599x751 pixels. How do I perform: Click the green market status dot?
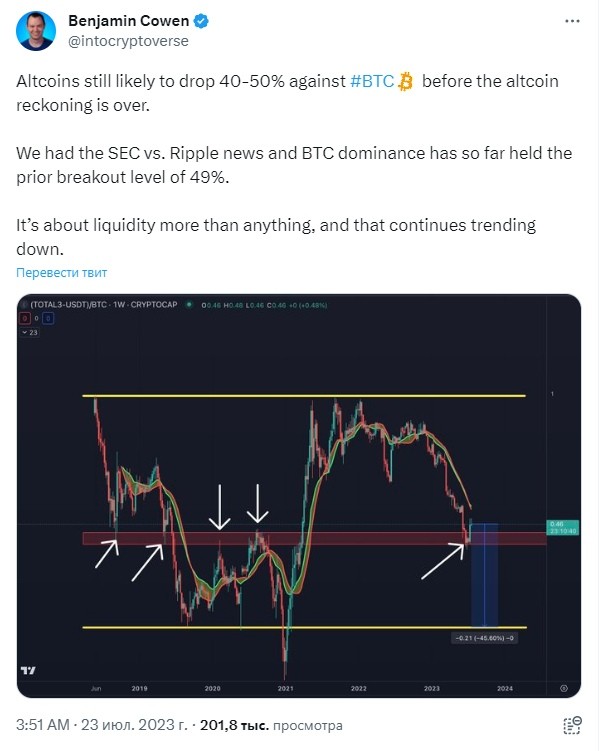(189, 304)
